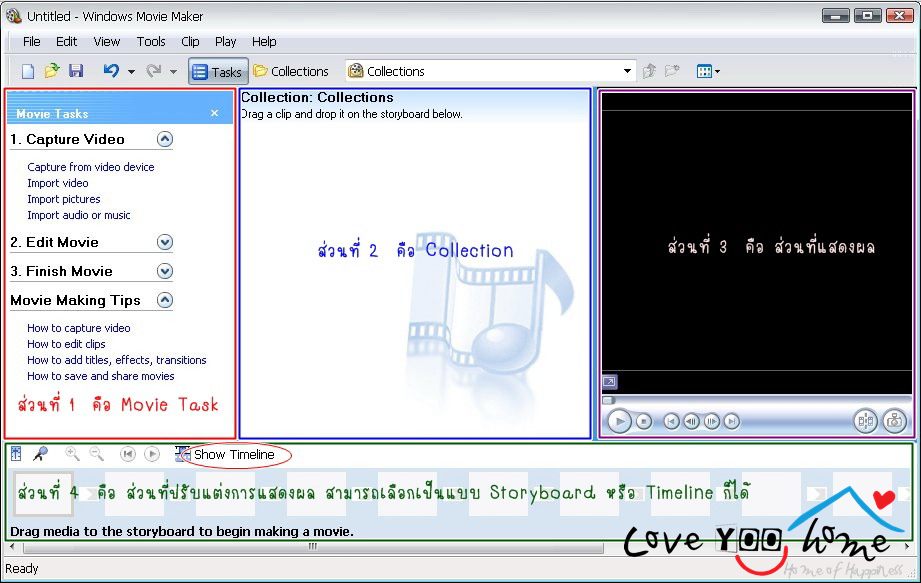Click Capture from video device link

[90, 167]
